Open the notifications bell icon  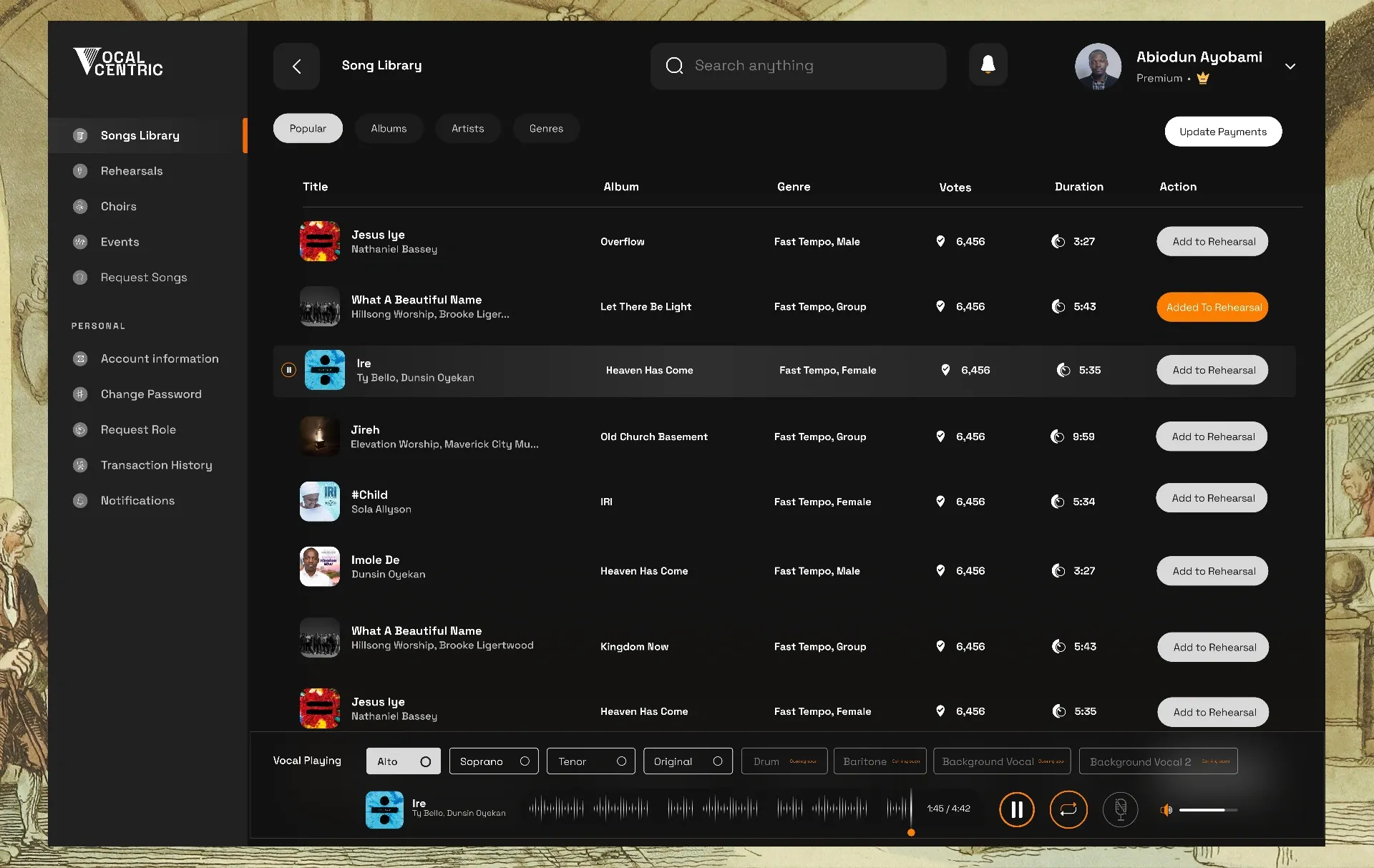(x=988, y=65)
